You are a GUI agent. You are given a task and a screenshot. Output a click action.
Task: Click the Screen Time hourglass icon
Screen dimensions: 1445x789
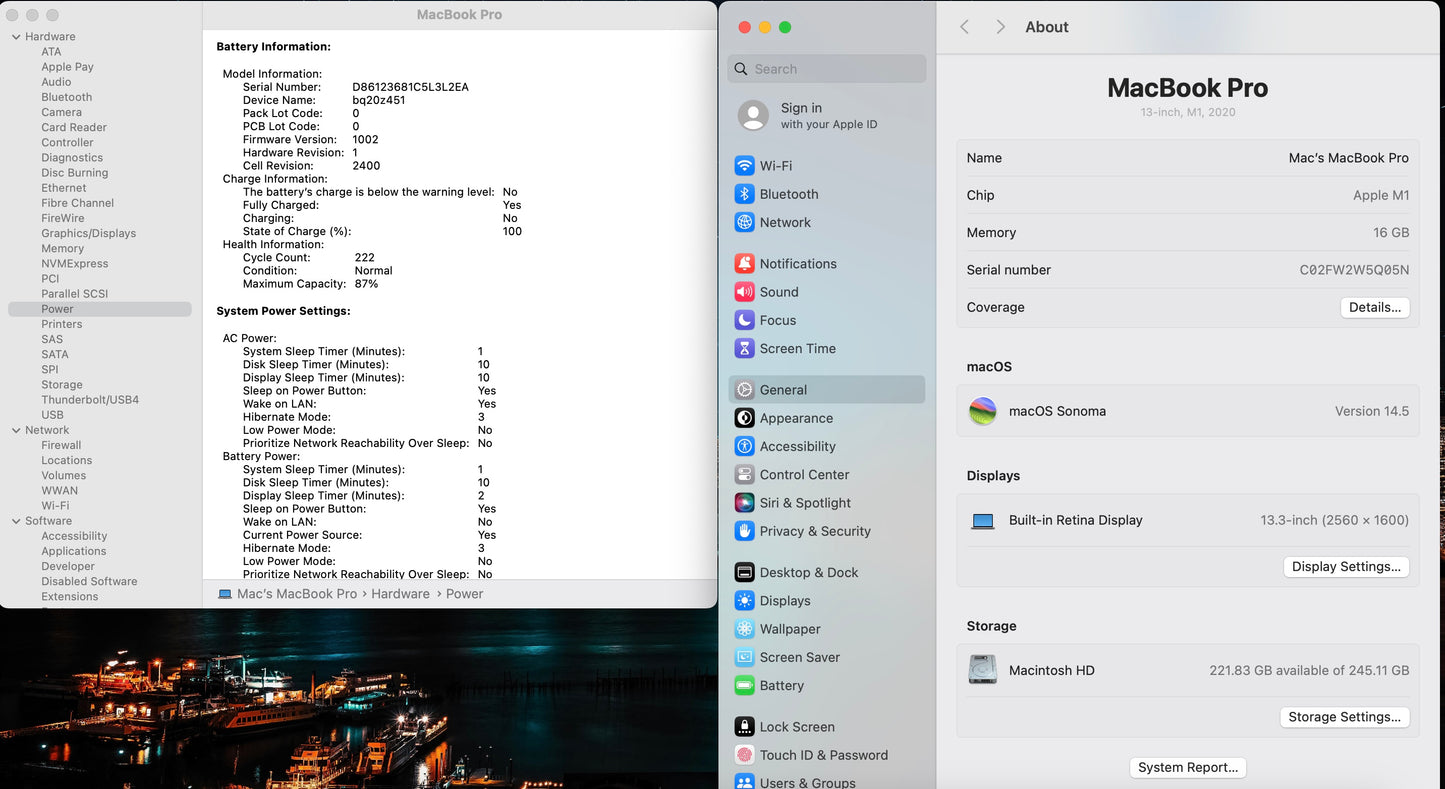[744, 349]
